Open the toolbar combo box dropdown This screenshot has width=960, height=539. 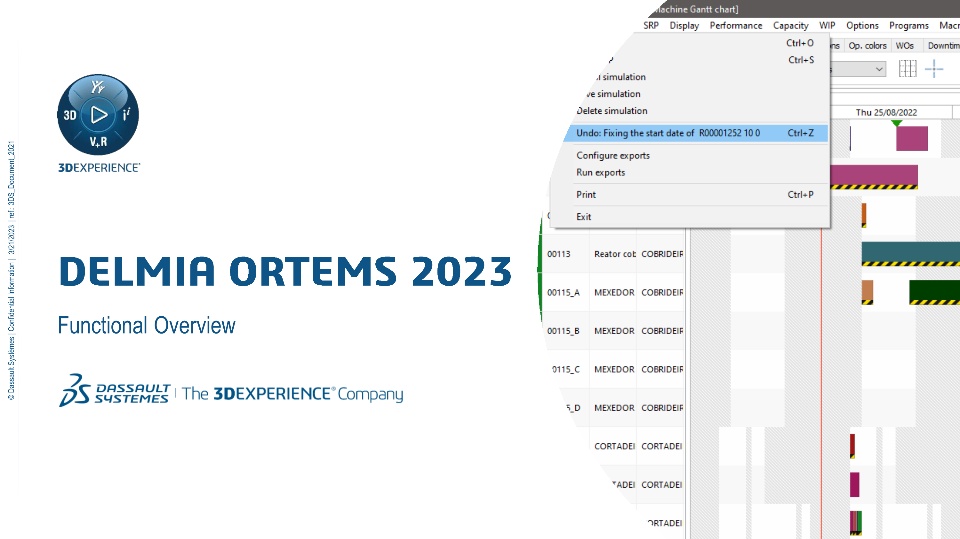click(x=879, y=69)
